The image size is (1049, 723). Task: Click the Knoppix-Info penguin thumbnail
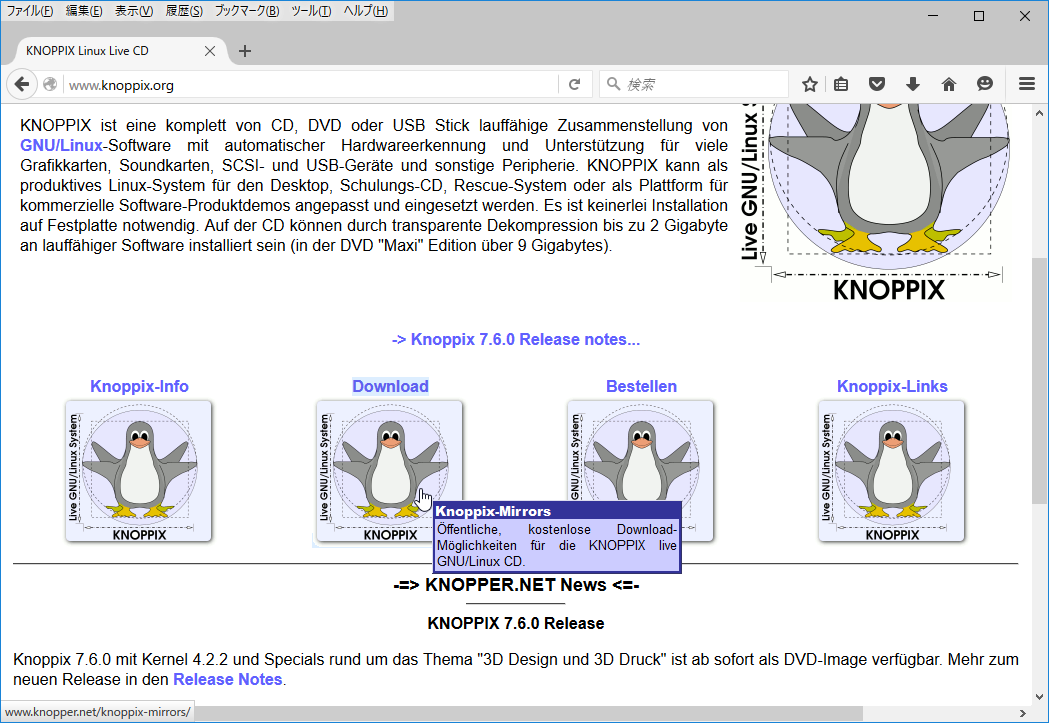[x=138, y=471]
